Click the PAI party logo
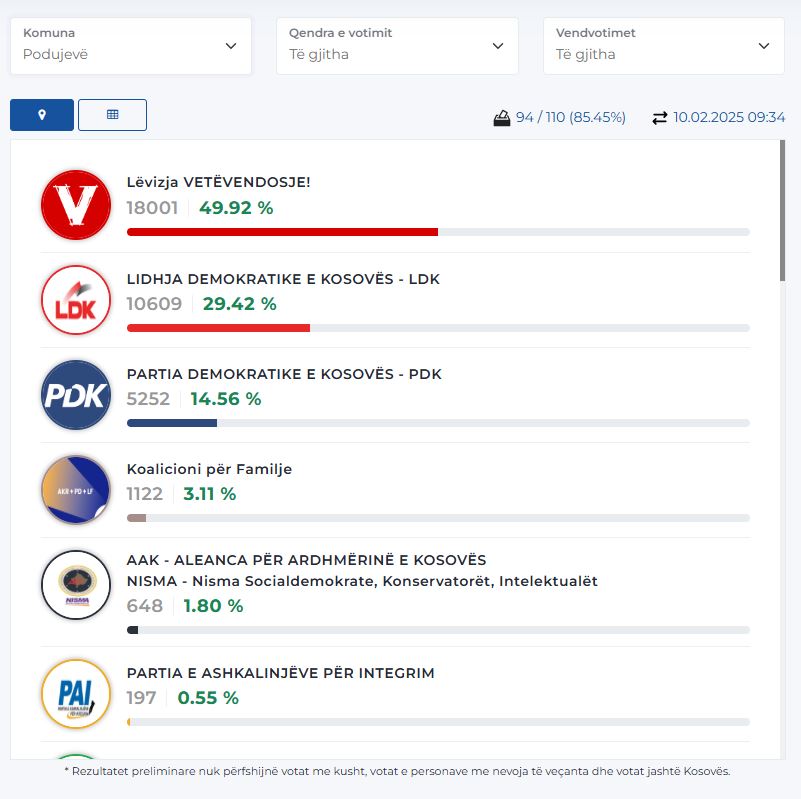Viewport: 801px width, 799px height. 76,694
